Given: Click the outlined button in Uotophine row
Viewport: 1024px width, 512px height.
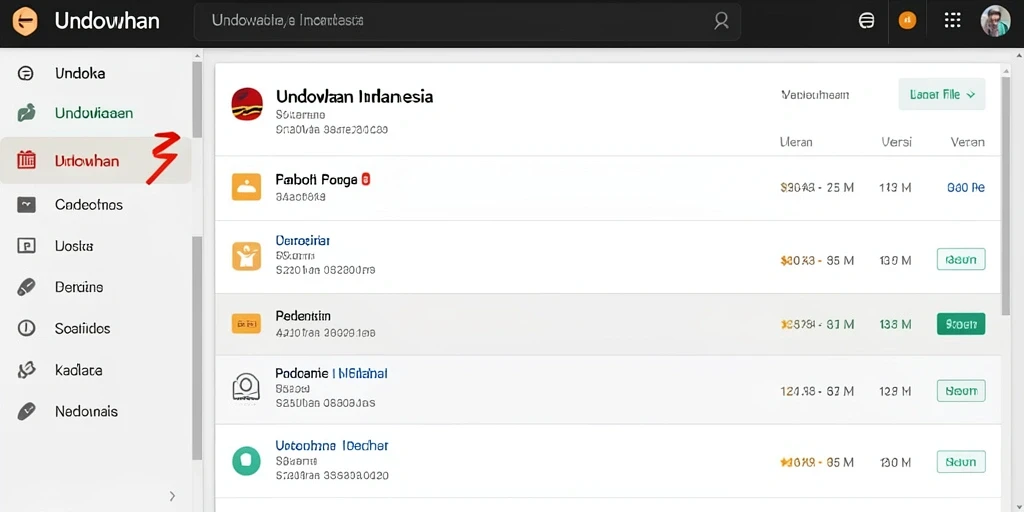Looking at the screenshot, I should 961,462.
